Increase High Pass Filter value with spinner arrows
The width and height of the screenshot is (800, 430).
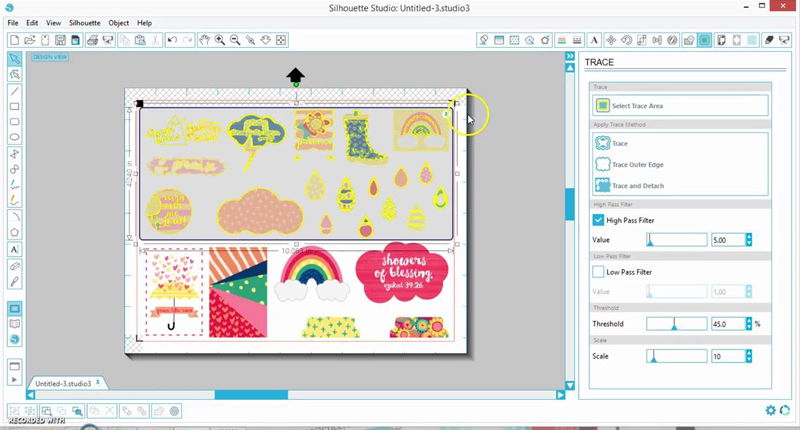point(748,240)
